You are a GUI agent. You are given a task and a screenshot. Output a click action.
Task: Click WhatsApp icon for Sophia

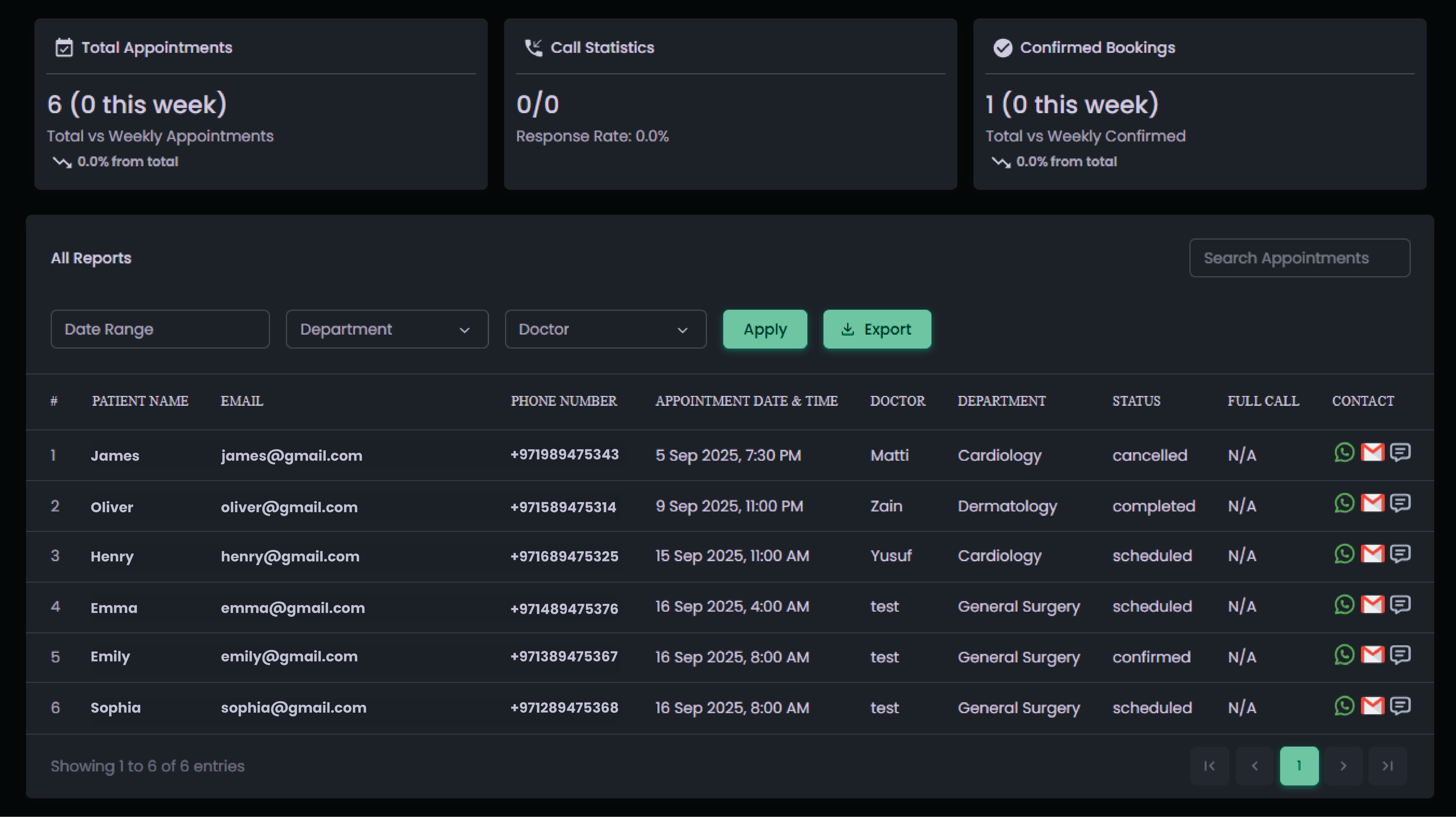(1344, 706)
